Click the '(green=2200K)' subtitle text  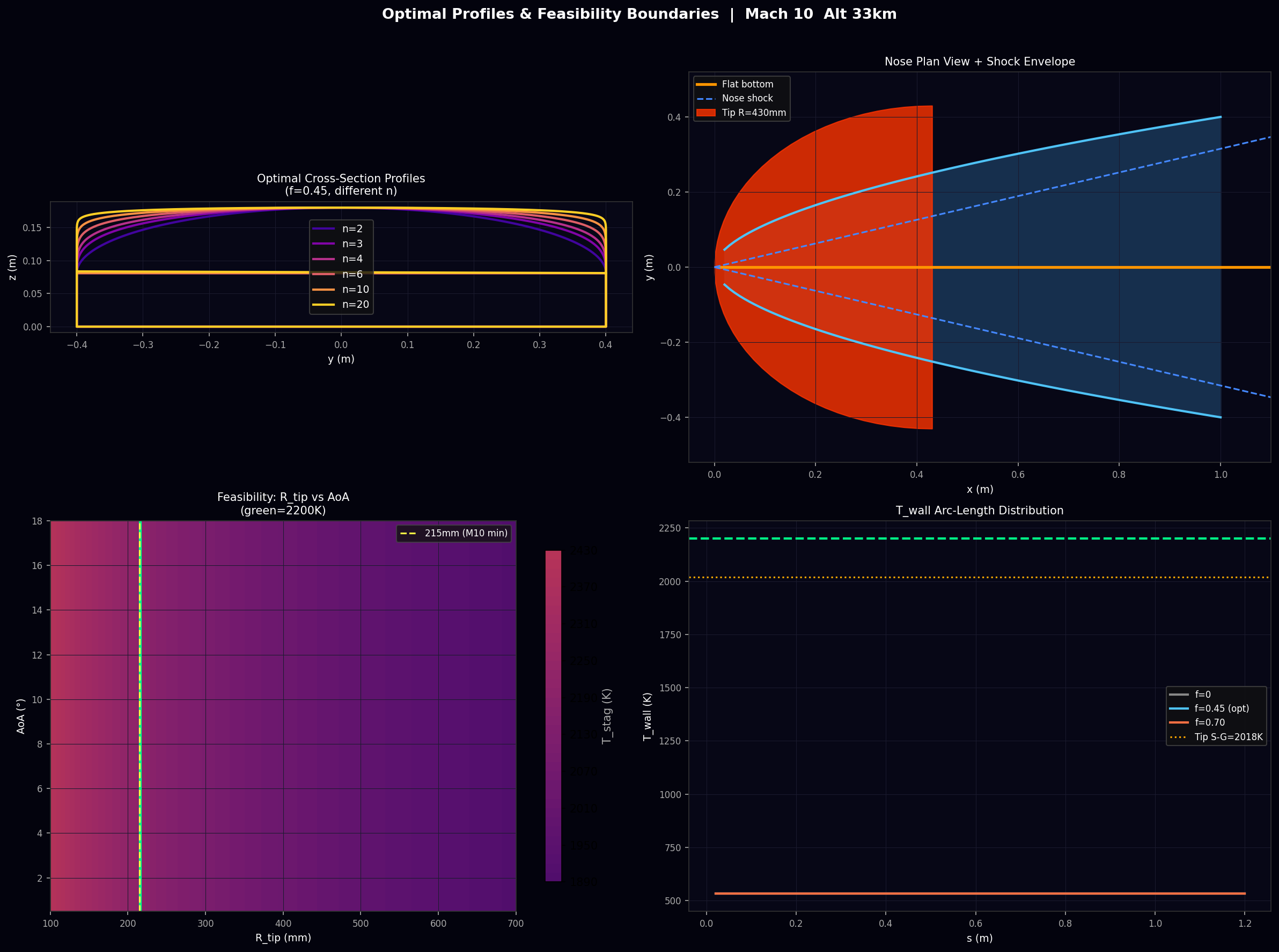283,511
